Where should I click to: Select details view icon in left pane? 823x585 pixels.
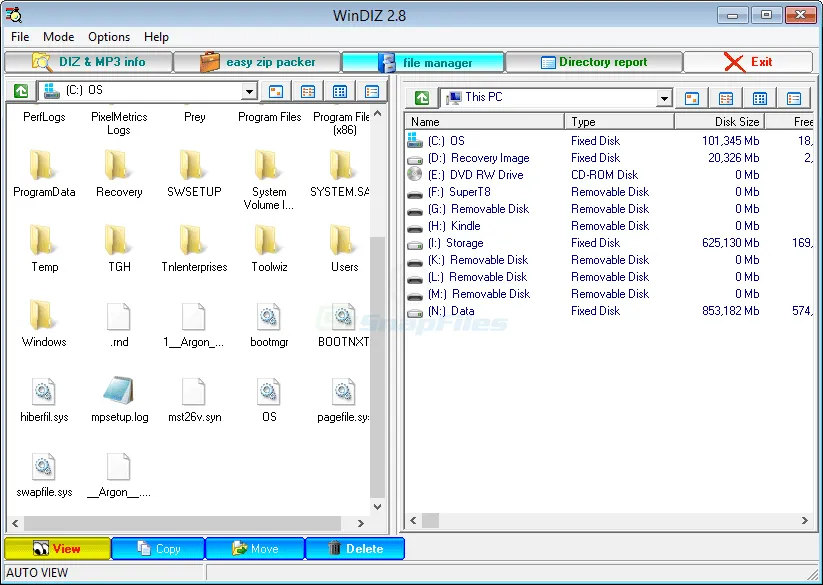click(372, 92)
